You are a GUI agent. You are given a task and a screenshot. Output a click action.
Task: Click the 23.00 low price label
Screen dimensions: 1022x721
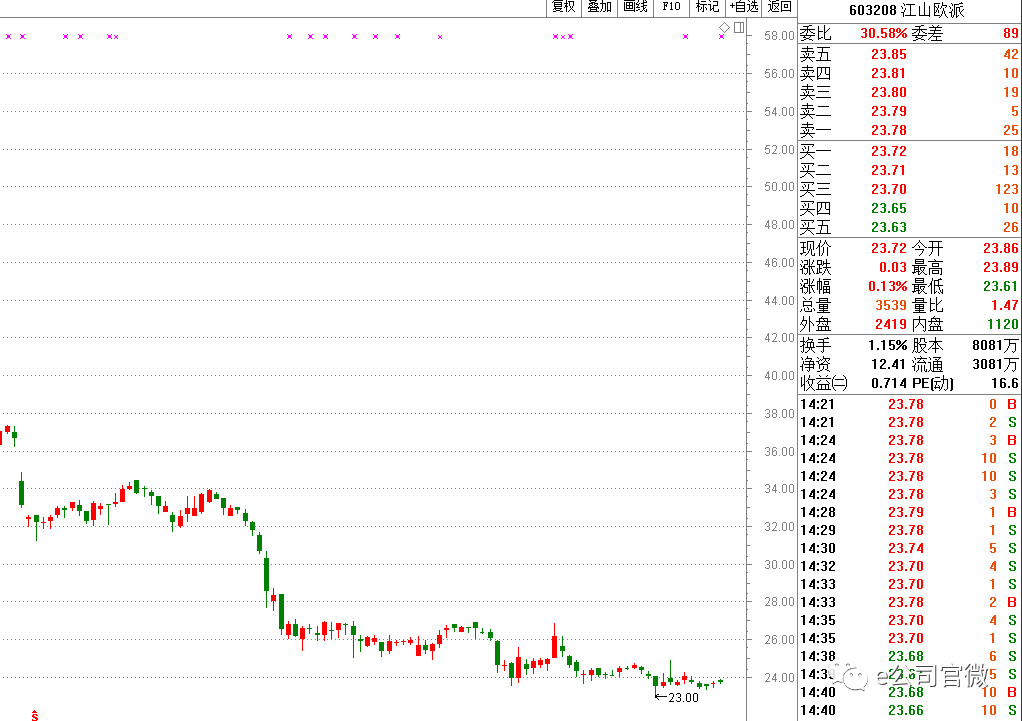coord(682,698)
